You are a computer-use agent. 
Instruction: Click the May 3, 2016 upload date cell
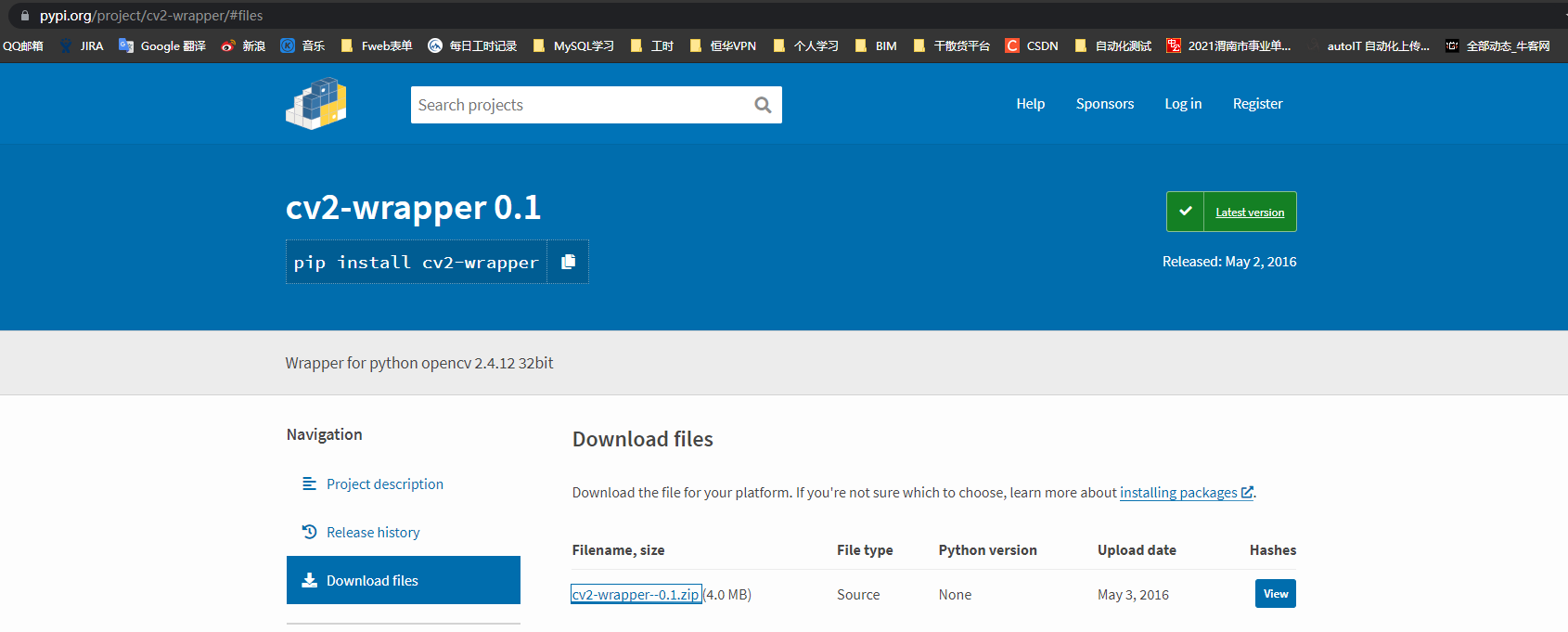coord(1133,595)
